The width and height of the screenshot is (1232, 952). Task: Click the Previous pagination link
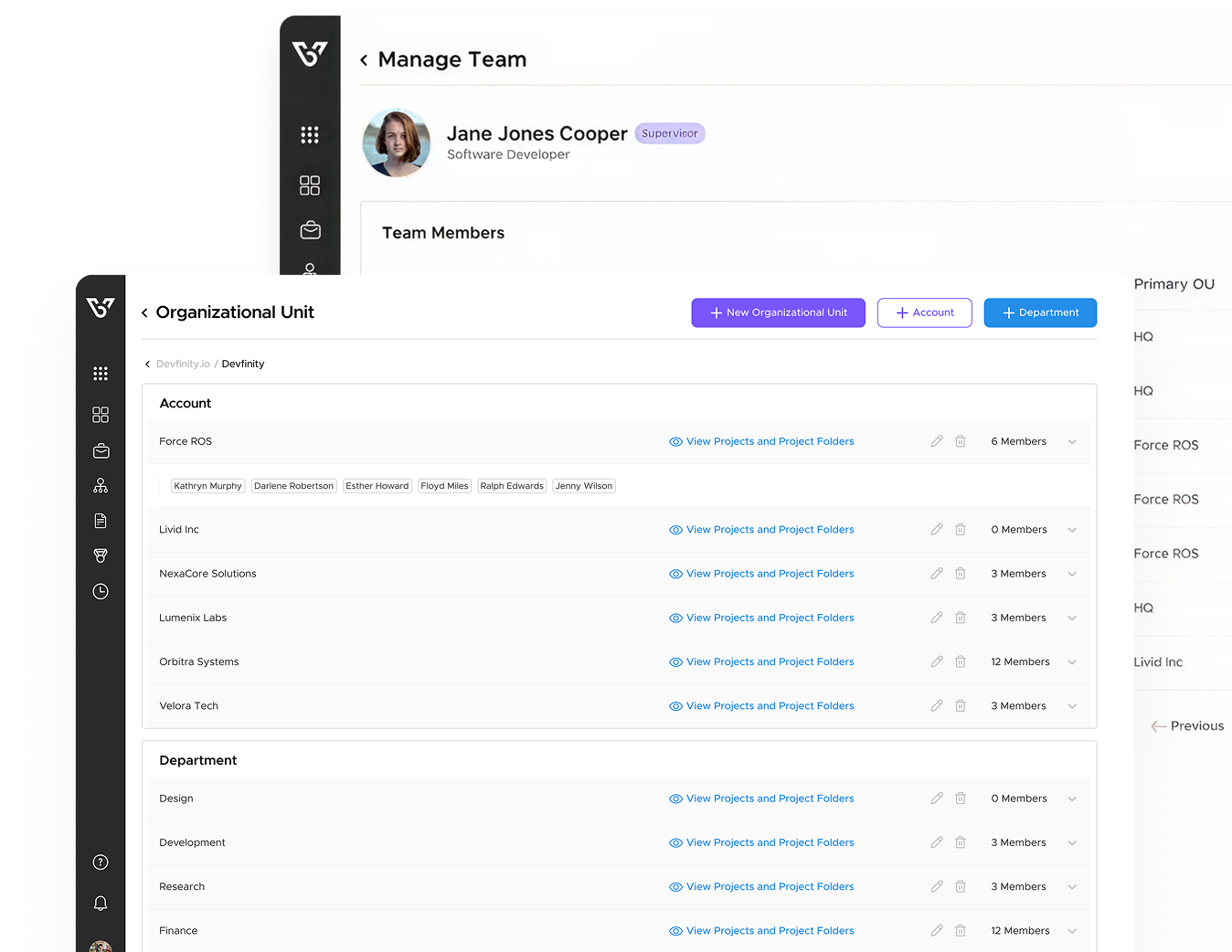click(1187, 726)
